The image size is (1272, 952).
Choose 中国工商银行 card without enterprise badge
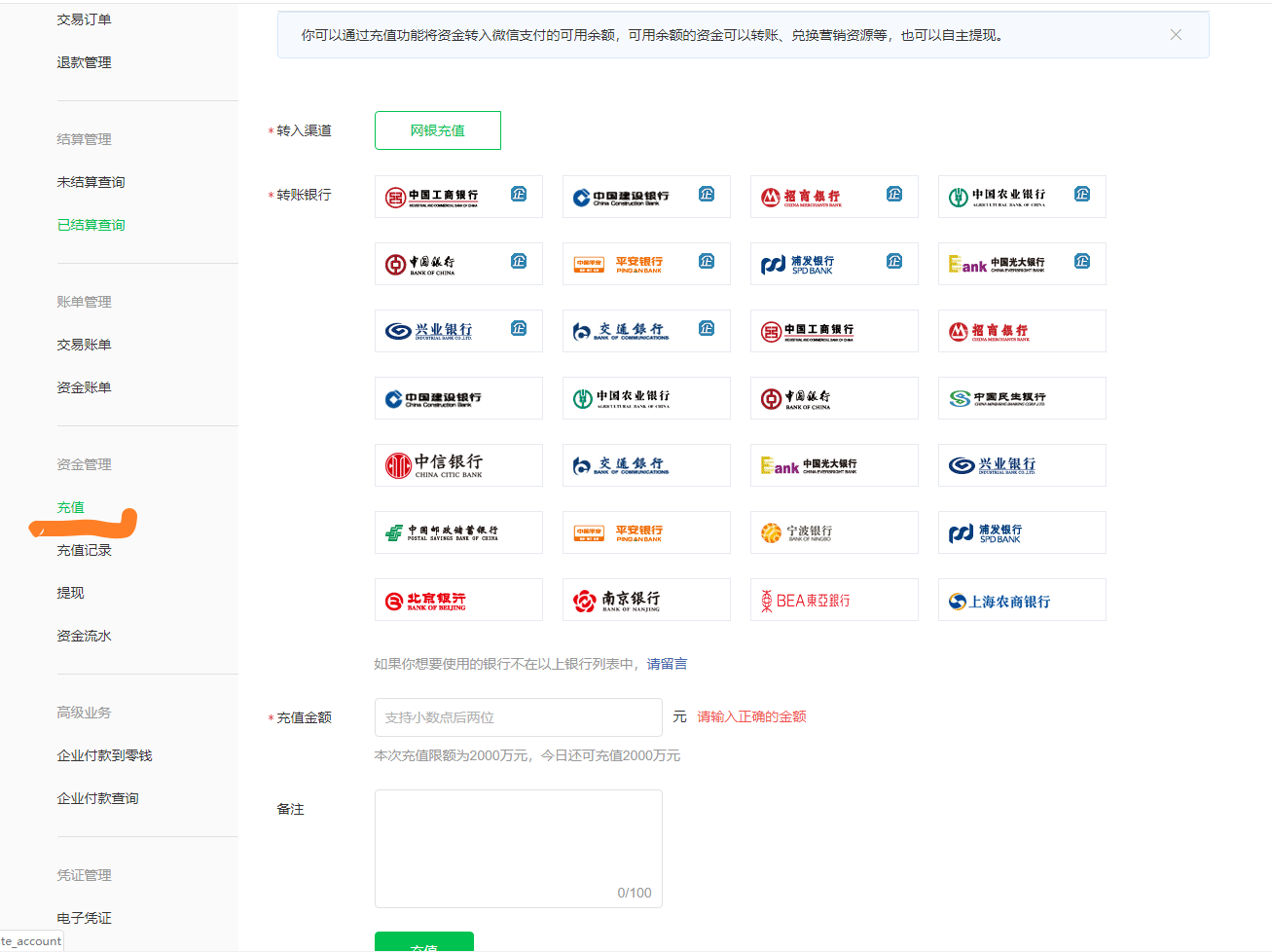[834, 331]
